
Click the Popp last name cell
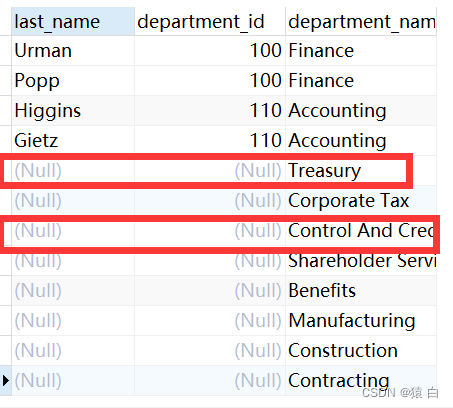[73, 81]
